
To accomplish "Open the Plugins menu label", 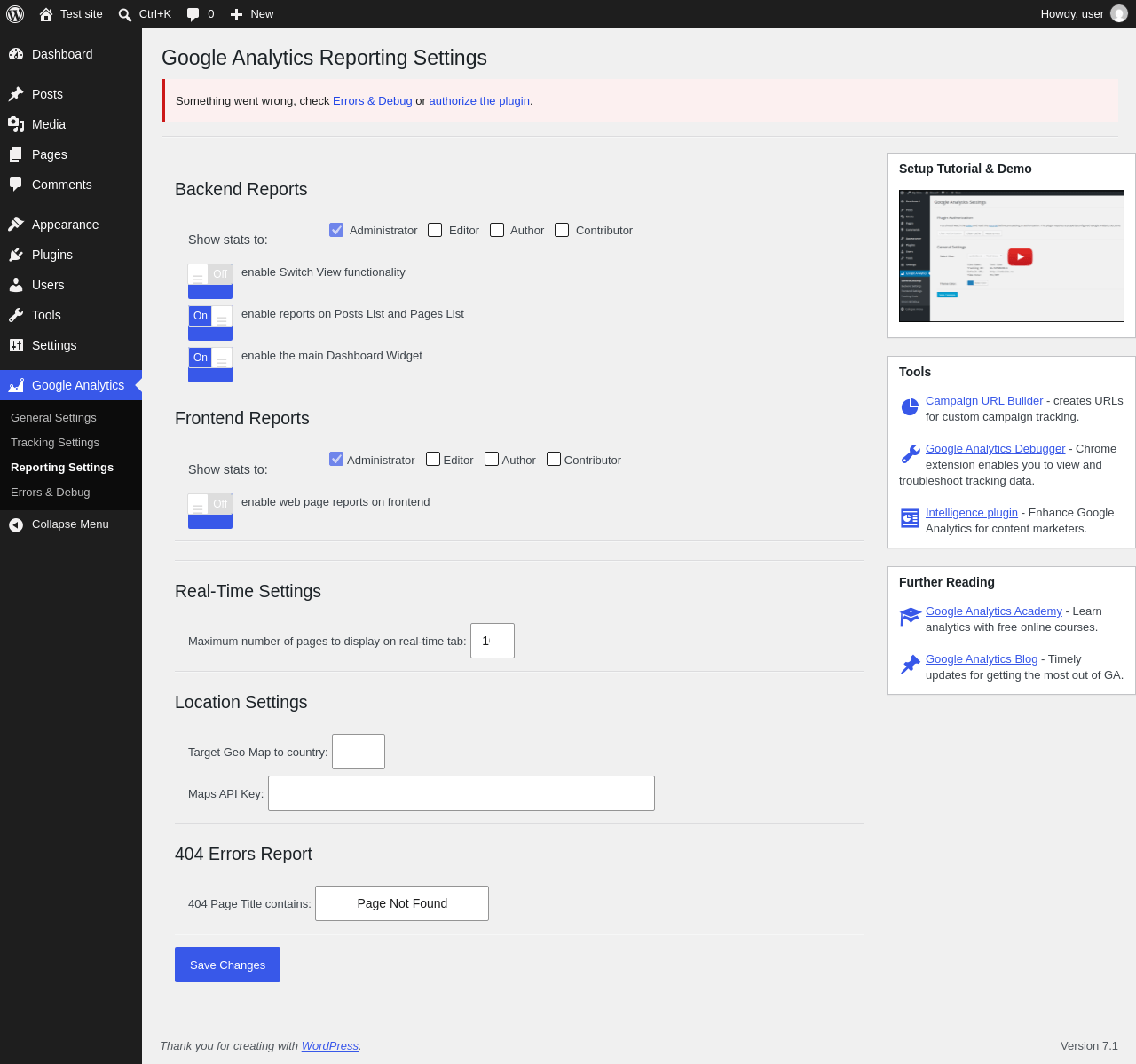I will pyautogui.click(x=52, y=255).
